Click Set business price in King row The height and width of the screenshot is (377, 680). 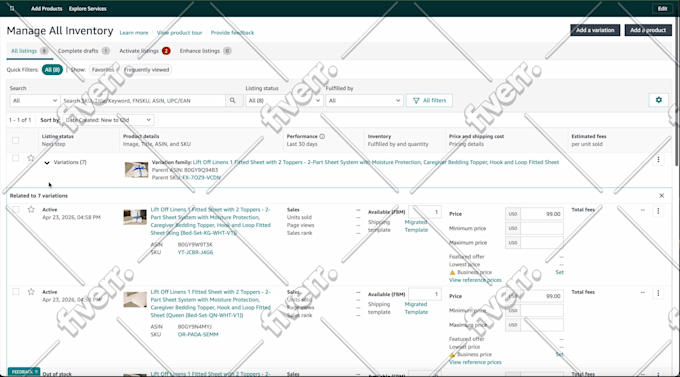click(559, 272)
